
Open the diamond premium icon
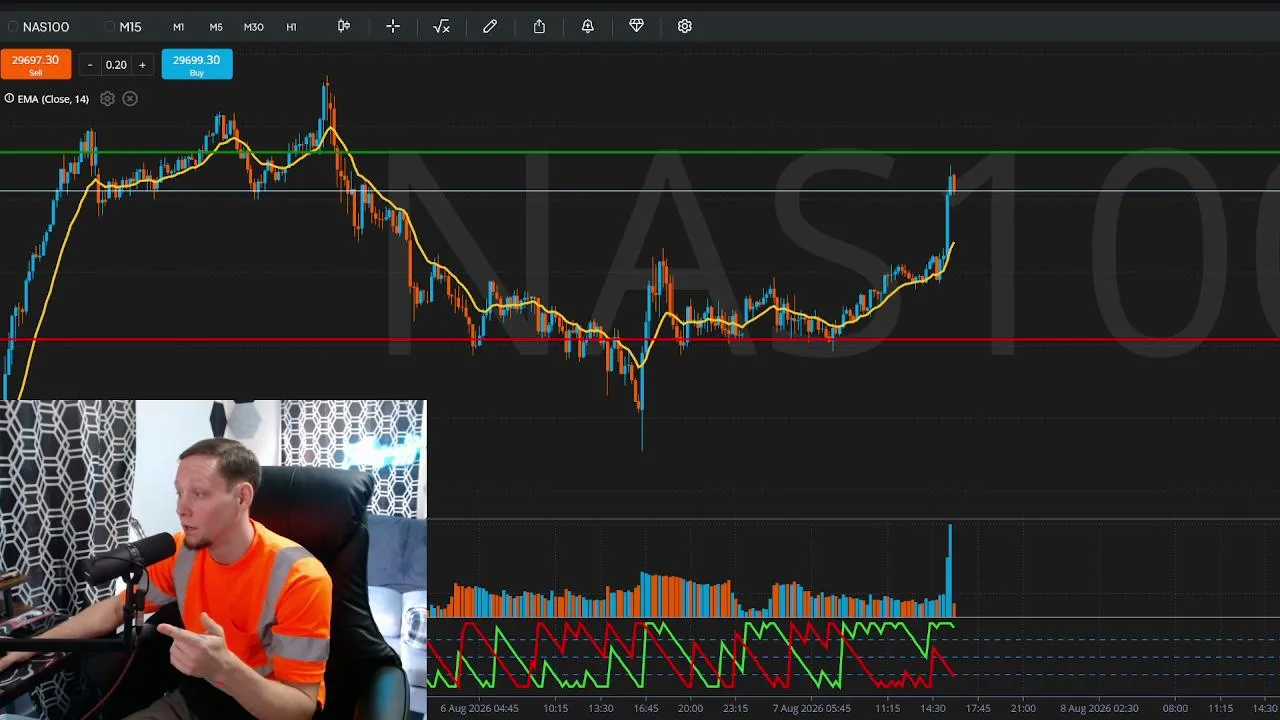pyautogui.click(x=636, y=26)
